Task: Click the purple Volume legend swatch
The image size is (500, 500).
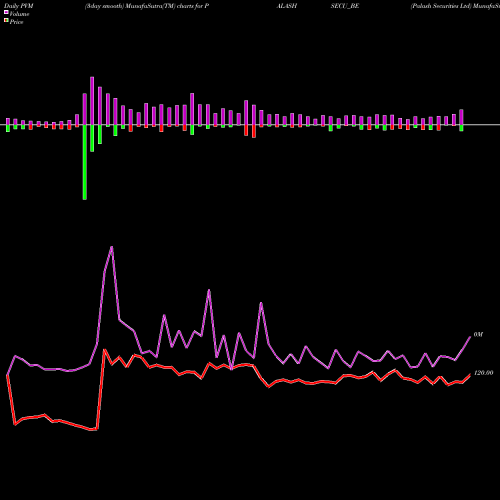Action: [x=6, y=12]
